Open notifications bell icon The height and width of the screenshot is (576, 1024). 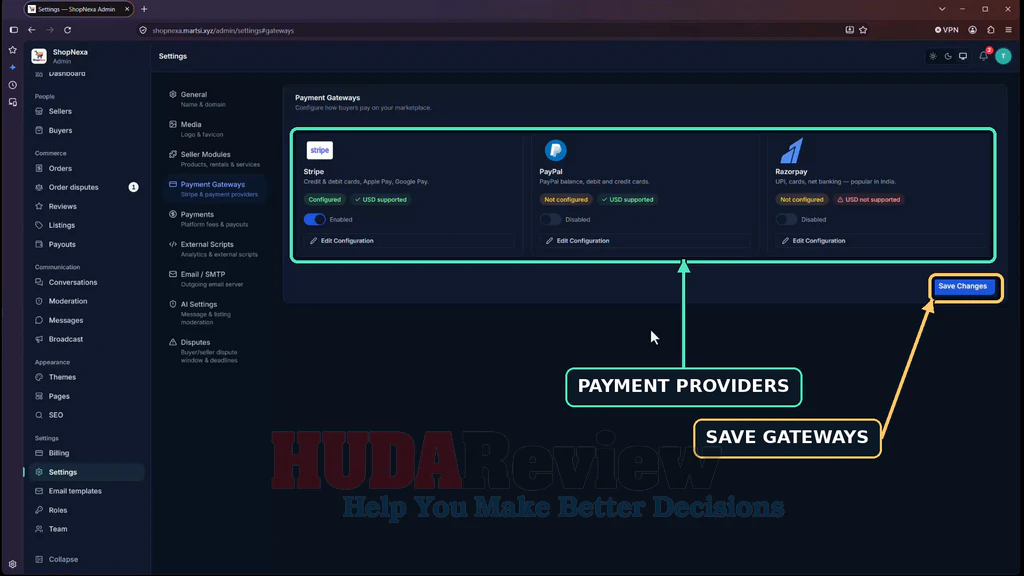[x=984, y=56]
